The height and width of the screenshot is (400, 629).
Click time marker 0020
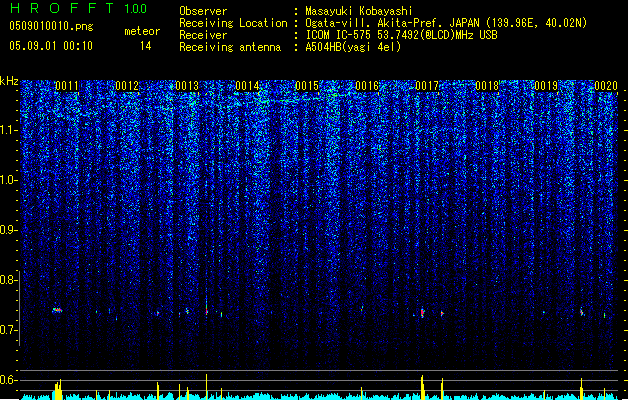coord(606,86)
